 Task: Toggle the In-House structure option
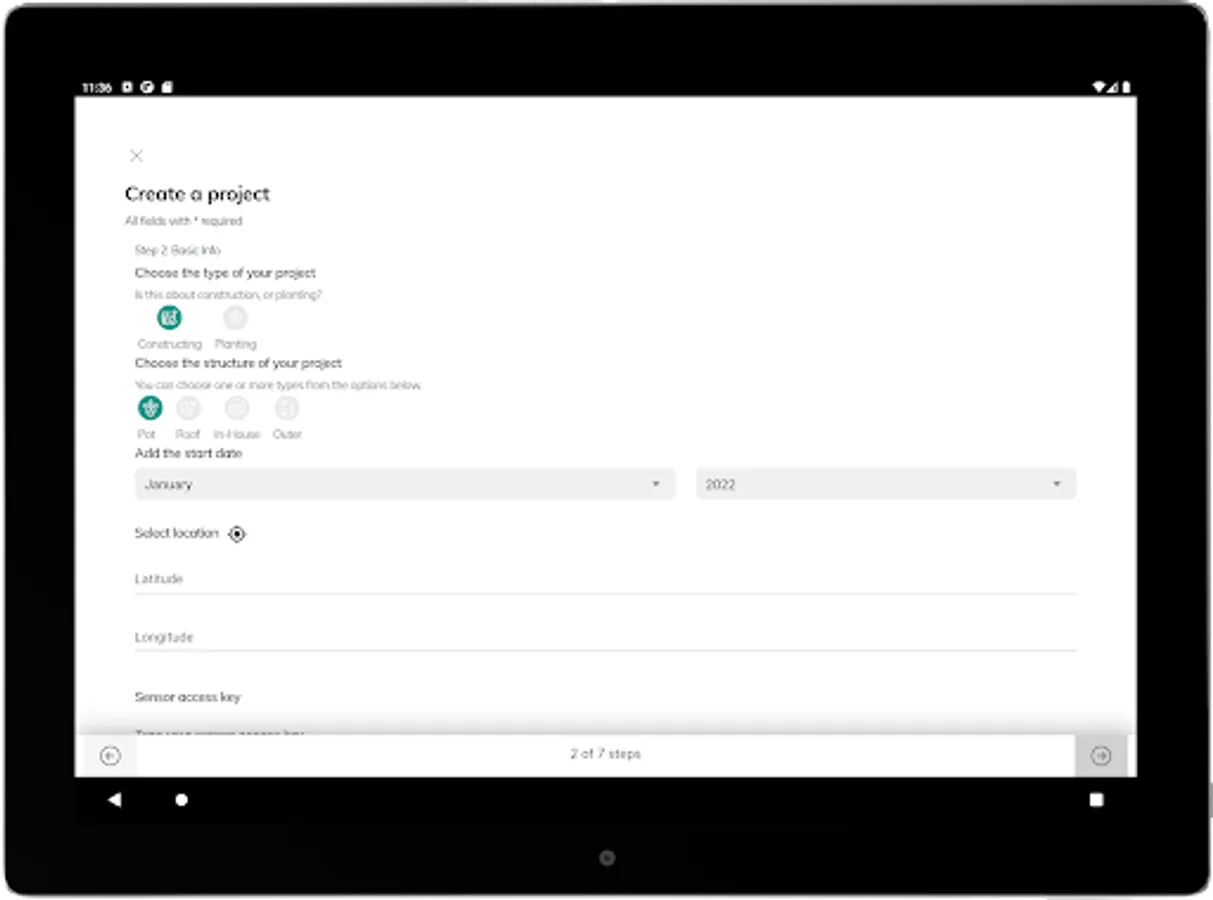point(236,408)
